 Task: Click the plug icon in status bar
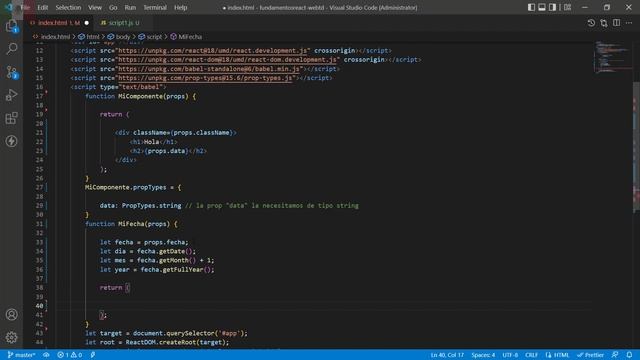[x=93, y=355]
